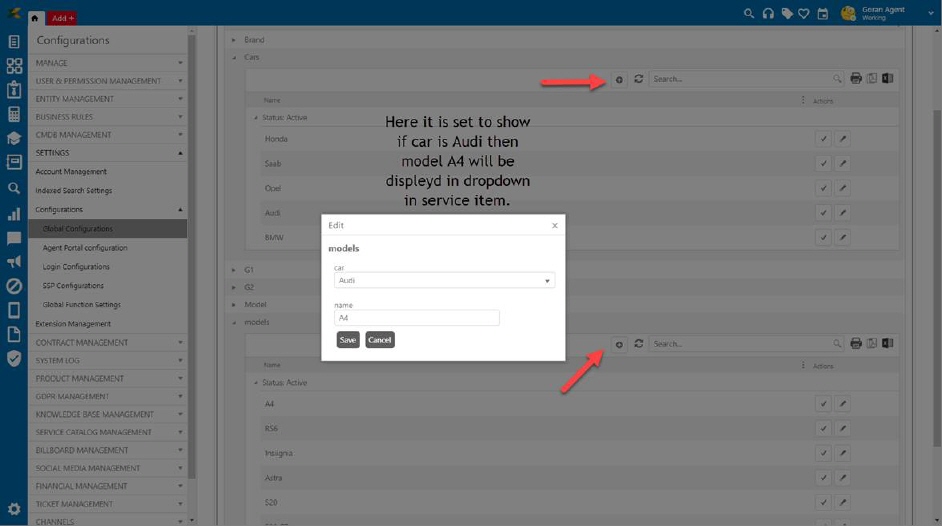
Task: Select Agent Portal configuration menu item
Action: click(85, 248)
